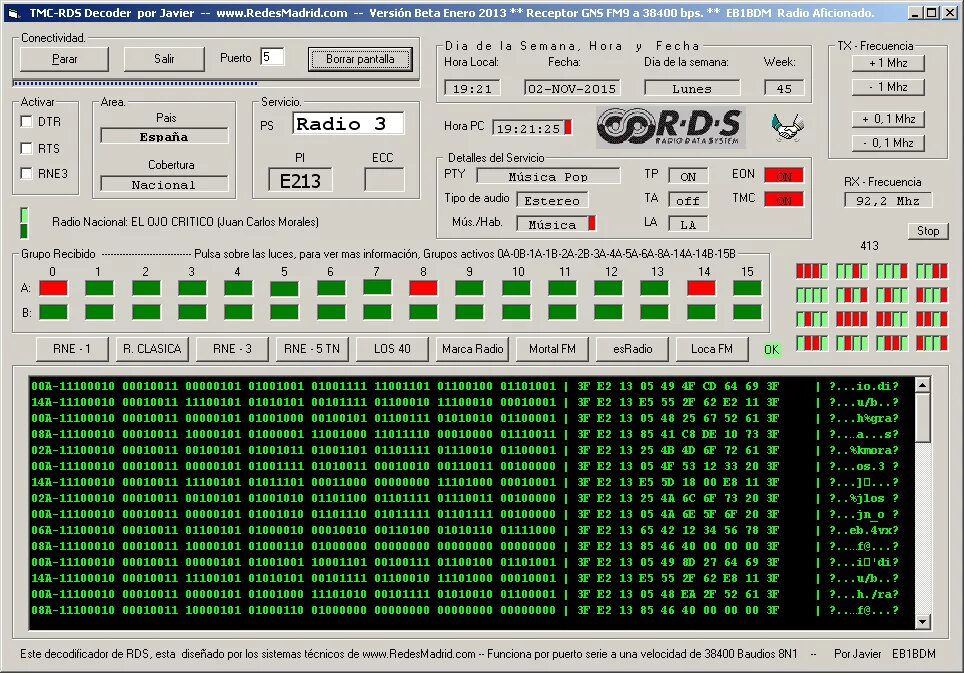Click group 0A red light

(53, 288)
